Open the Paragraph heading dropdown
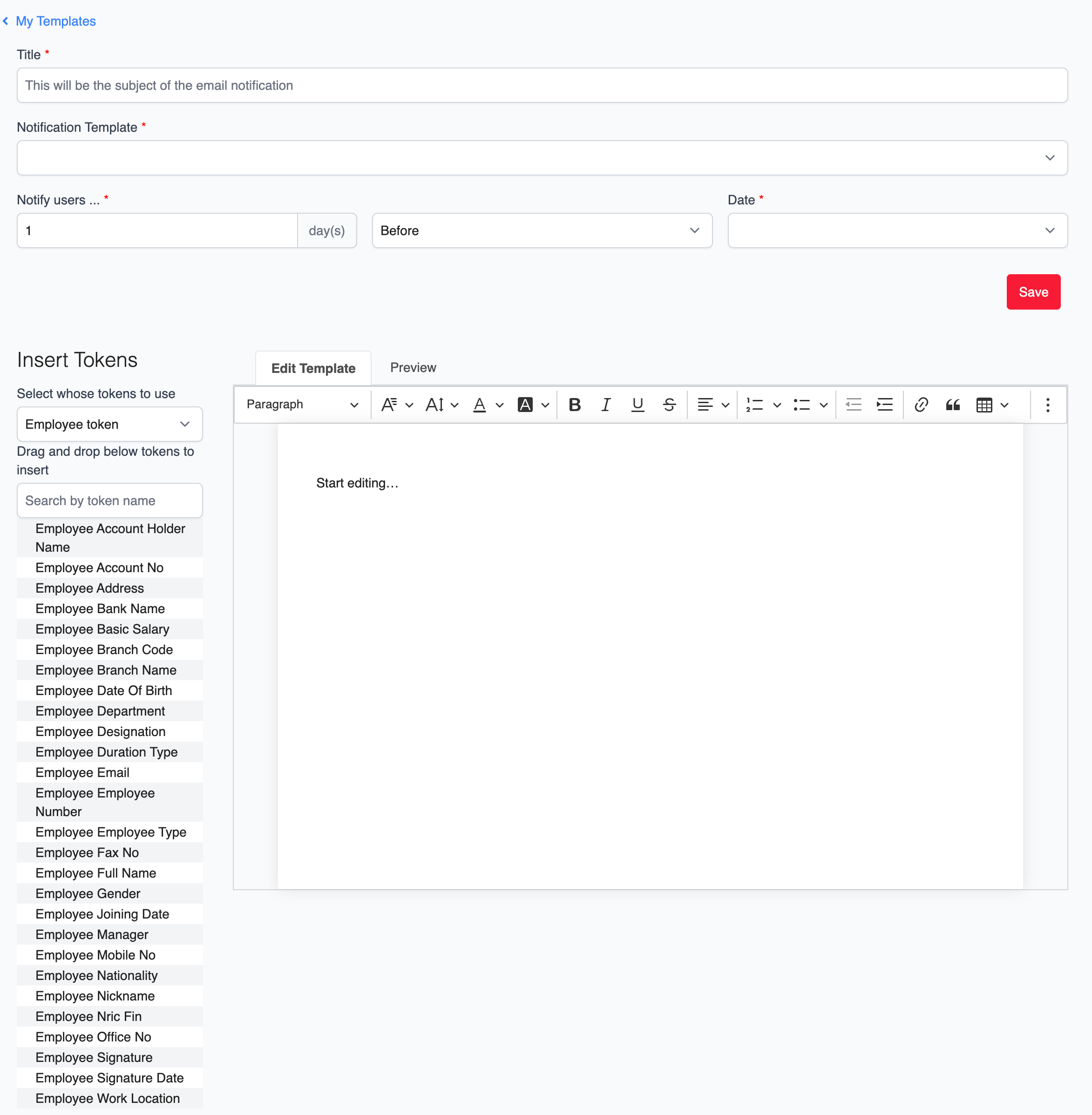This screenshot has height=1115, width=1092. click(x=302, y=405)
